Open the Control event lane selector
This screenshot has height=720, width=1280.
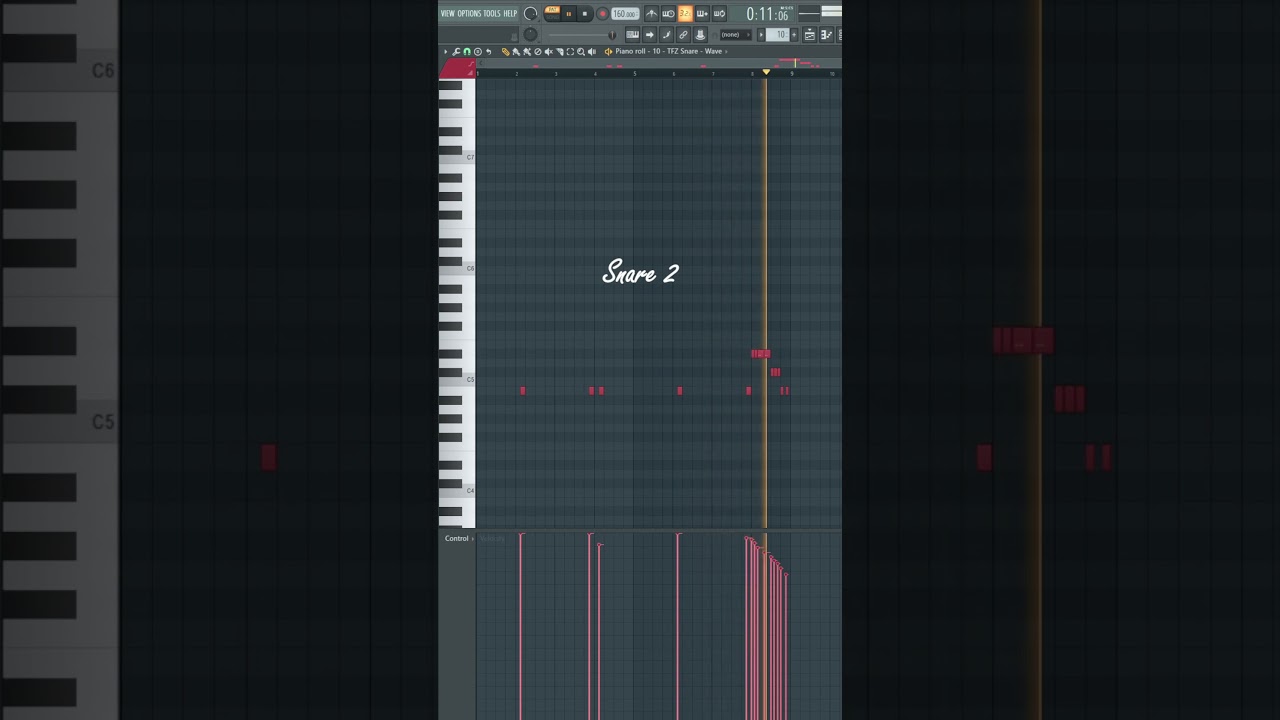(x=459, y=538)
